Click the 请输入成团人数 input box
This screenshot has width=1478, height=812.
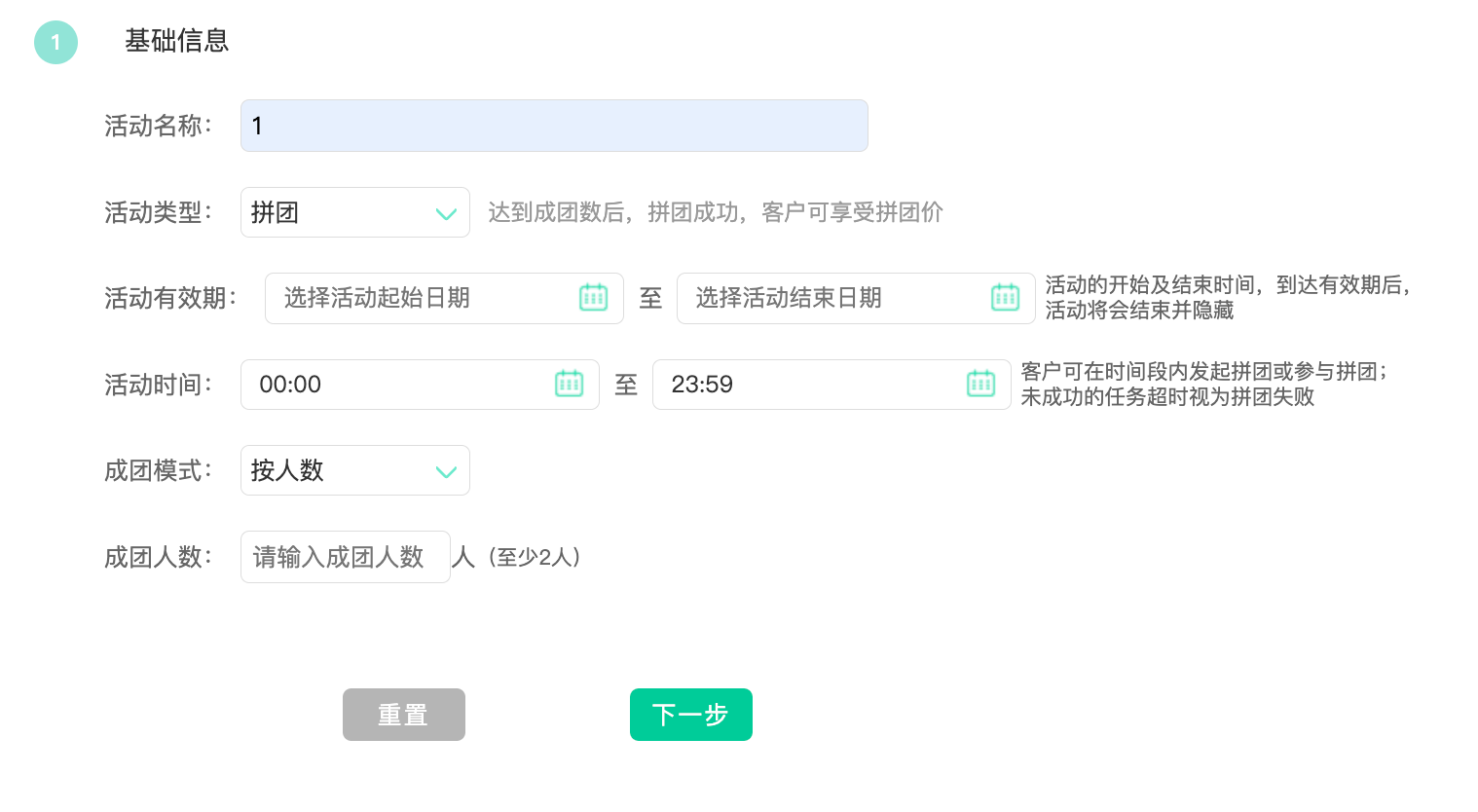[x=345, y=557]
